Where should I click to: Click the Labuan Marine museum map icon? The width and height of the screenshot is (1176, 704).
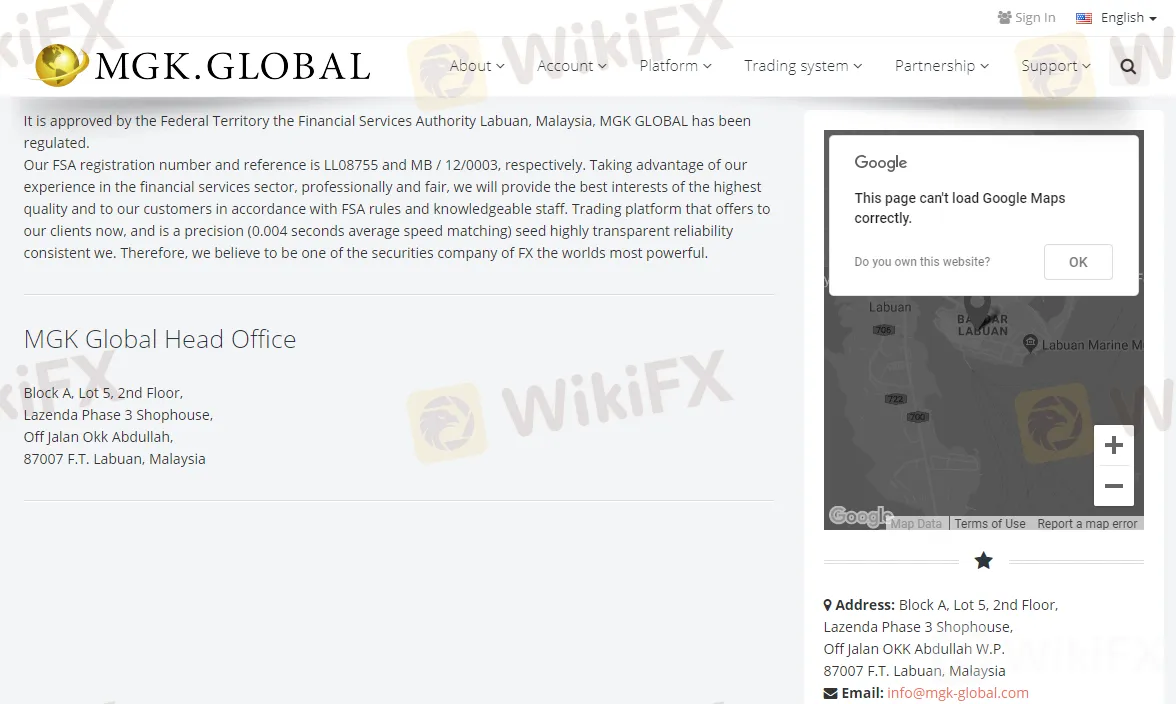pyautogui.click(x=1030, y=344)
